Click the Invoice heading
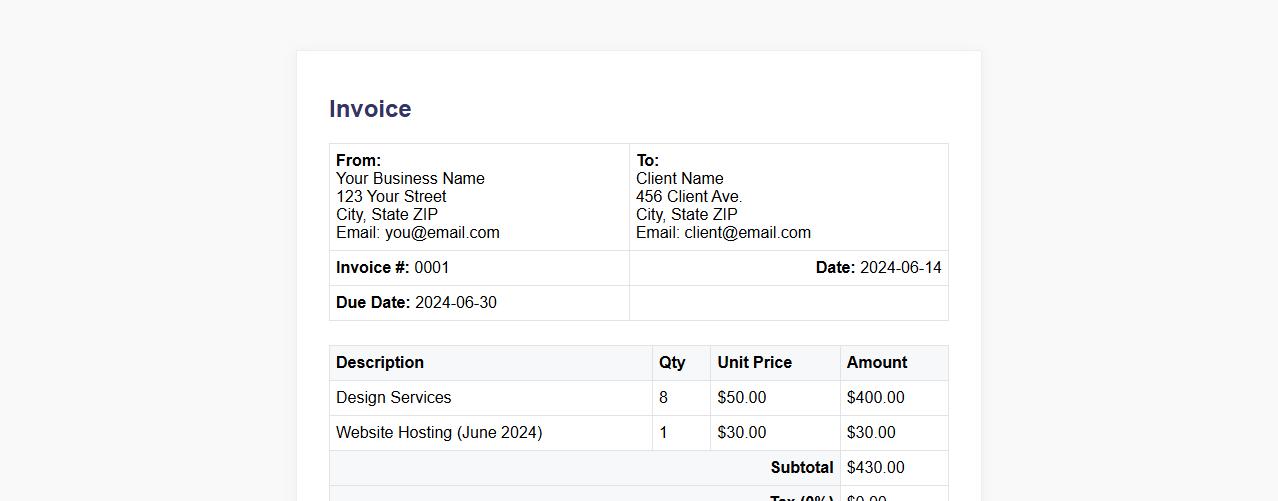1278x501 pixels. [370, 109]
